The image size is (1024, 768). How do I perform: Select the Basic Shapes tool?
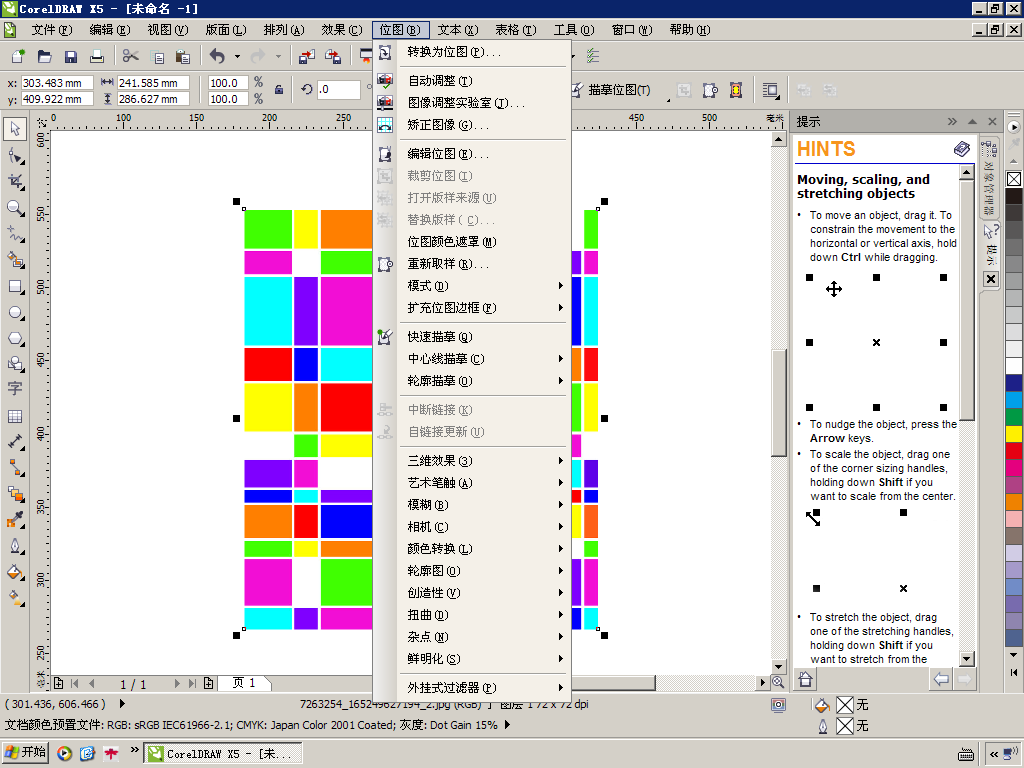coord(15,364)
